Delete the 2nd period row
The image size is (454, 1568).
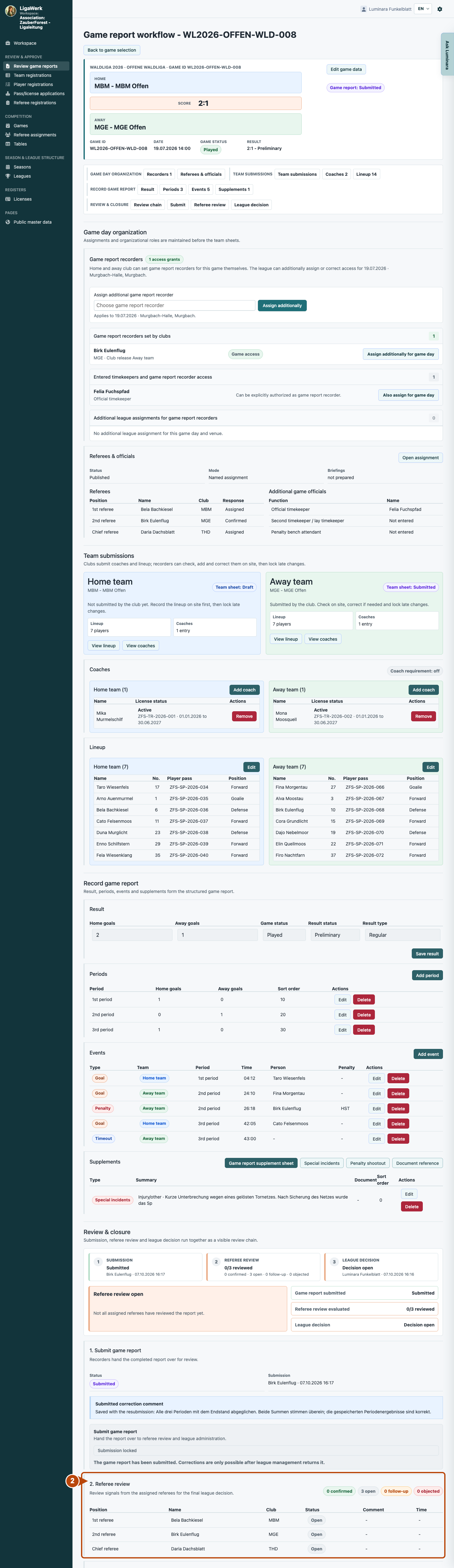(364, 1015)
